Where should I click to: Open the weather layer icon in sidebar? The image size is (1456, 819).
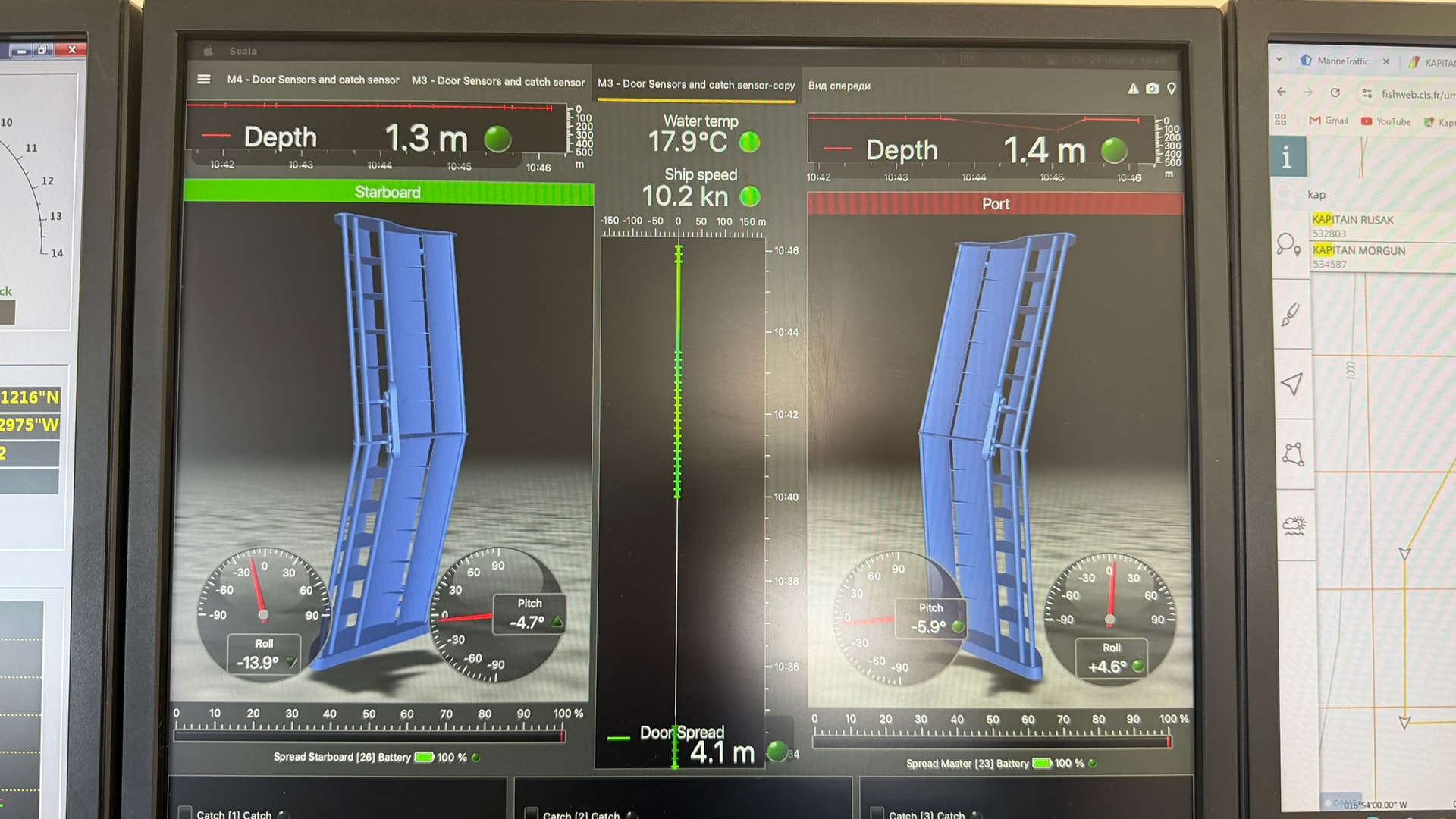point(1294,525)
